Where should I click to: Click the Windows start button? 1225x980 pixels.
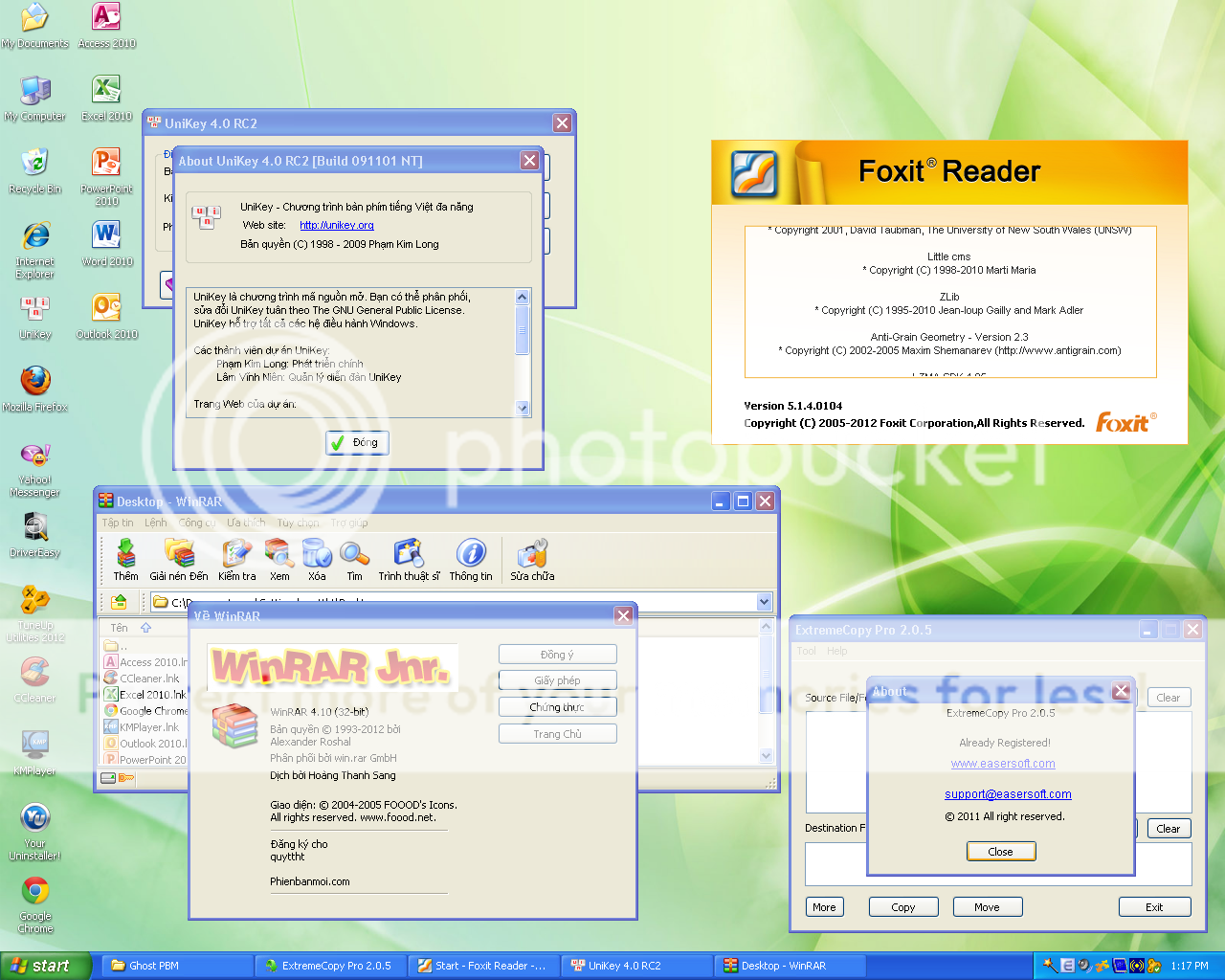[45, 966]
